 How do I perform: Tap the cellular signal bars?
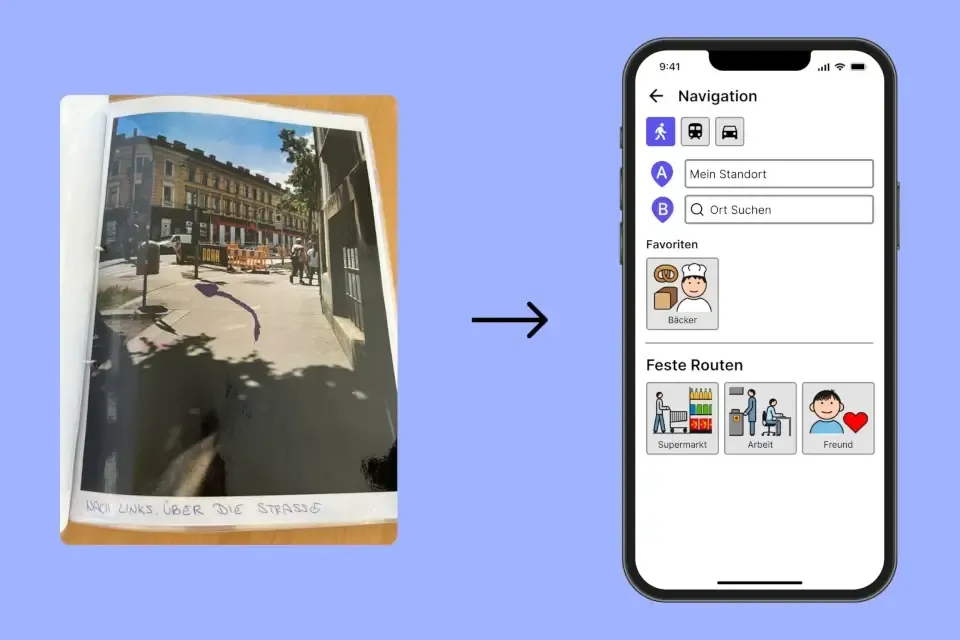[x=823, y=67]
